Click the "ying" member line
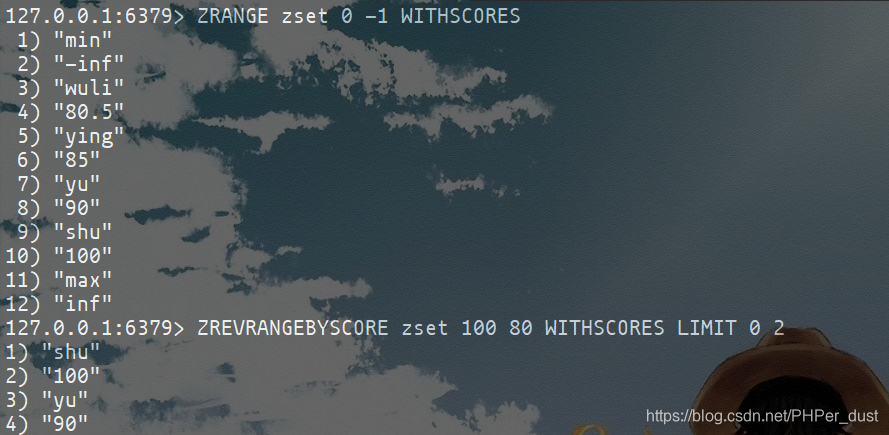 [x=88, y=137]
